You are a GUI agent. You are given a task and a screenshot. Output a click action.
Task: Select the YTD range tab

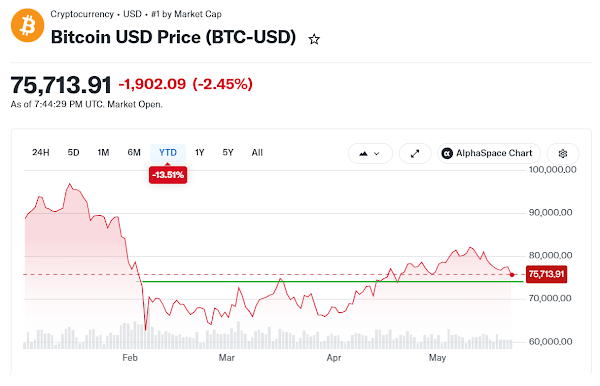pyautogui.click(x=168, y=153)
